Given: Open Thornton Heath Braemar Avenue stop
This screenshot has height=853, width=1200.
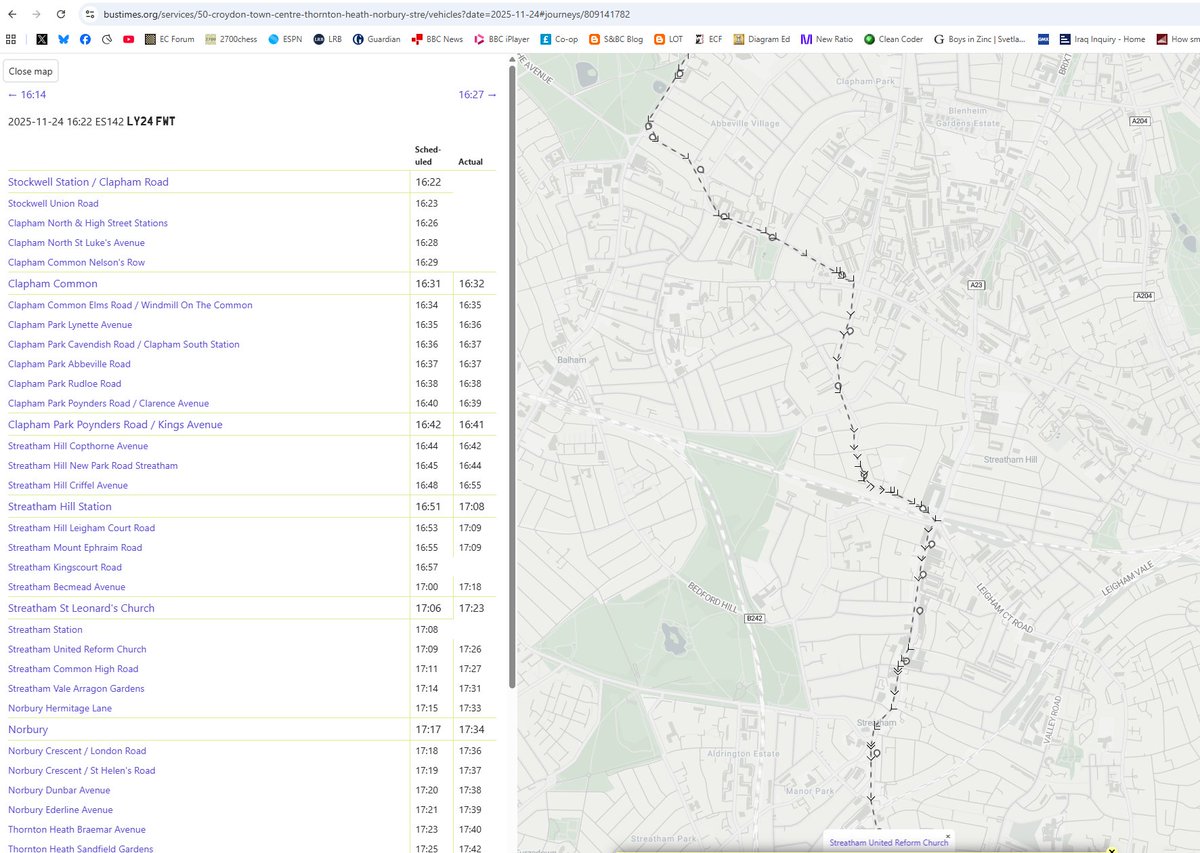Looking at the screenshot, I should click(77, 830).
